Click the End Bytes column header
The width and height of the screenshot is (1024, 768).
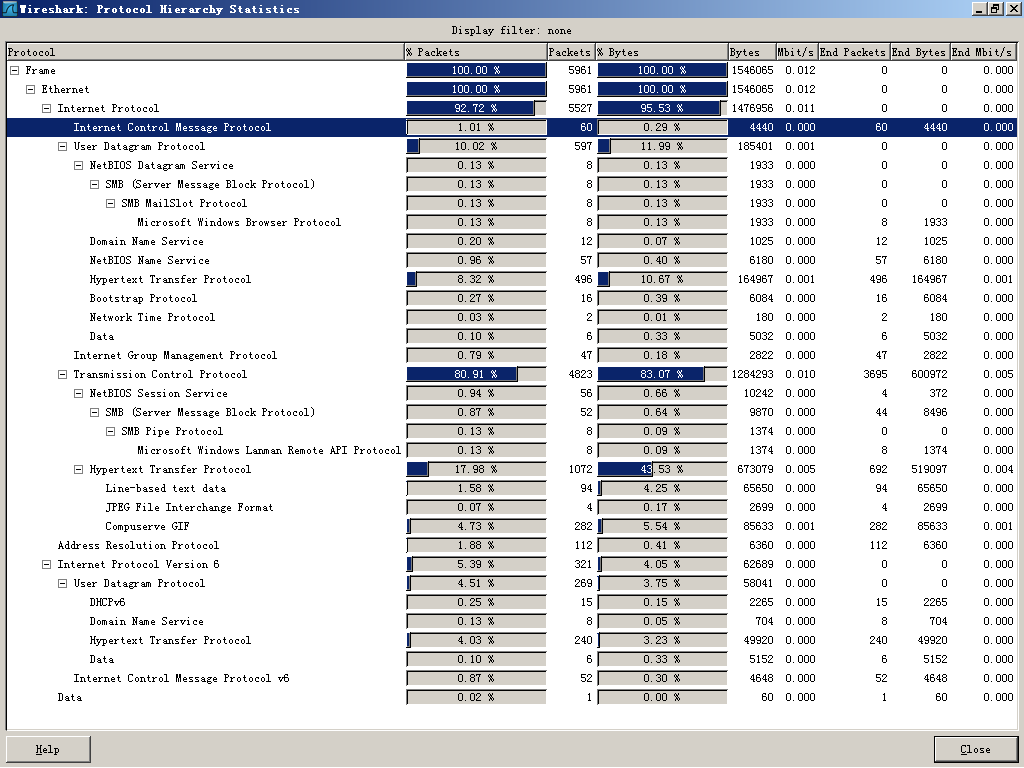pos(918,52)
